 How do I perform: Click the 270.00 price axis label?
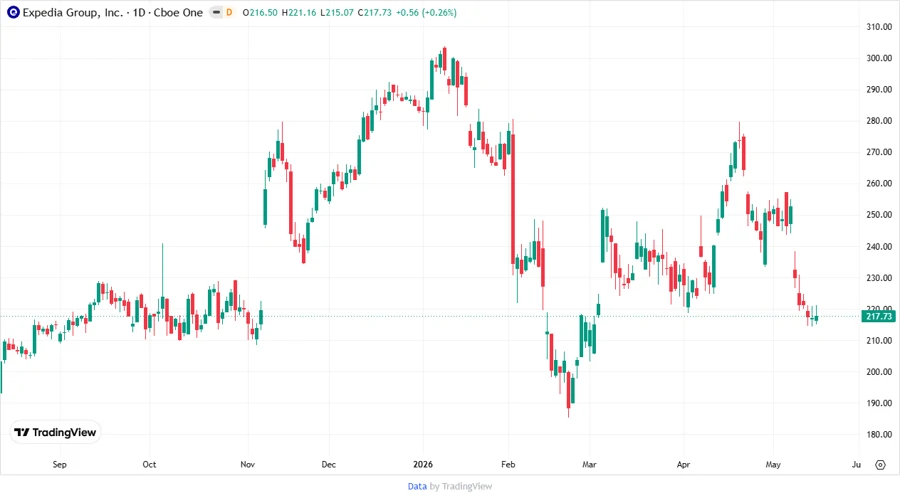coord(879,152)
